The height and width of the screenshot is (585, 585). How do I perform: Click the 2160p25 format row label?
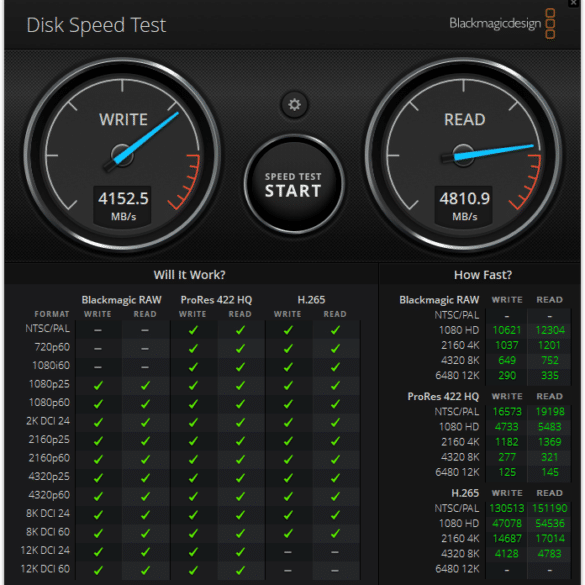point(49,439)
